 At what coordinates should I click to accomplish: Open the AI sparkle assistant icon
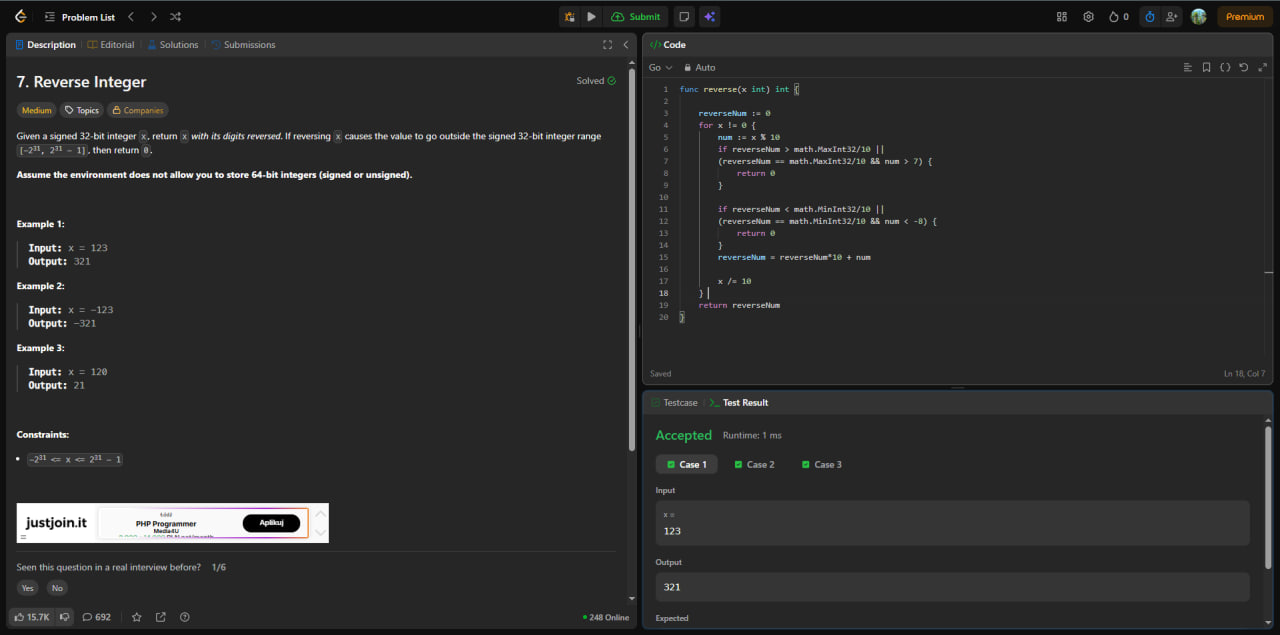709,17
